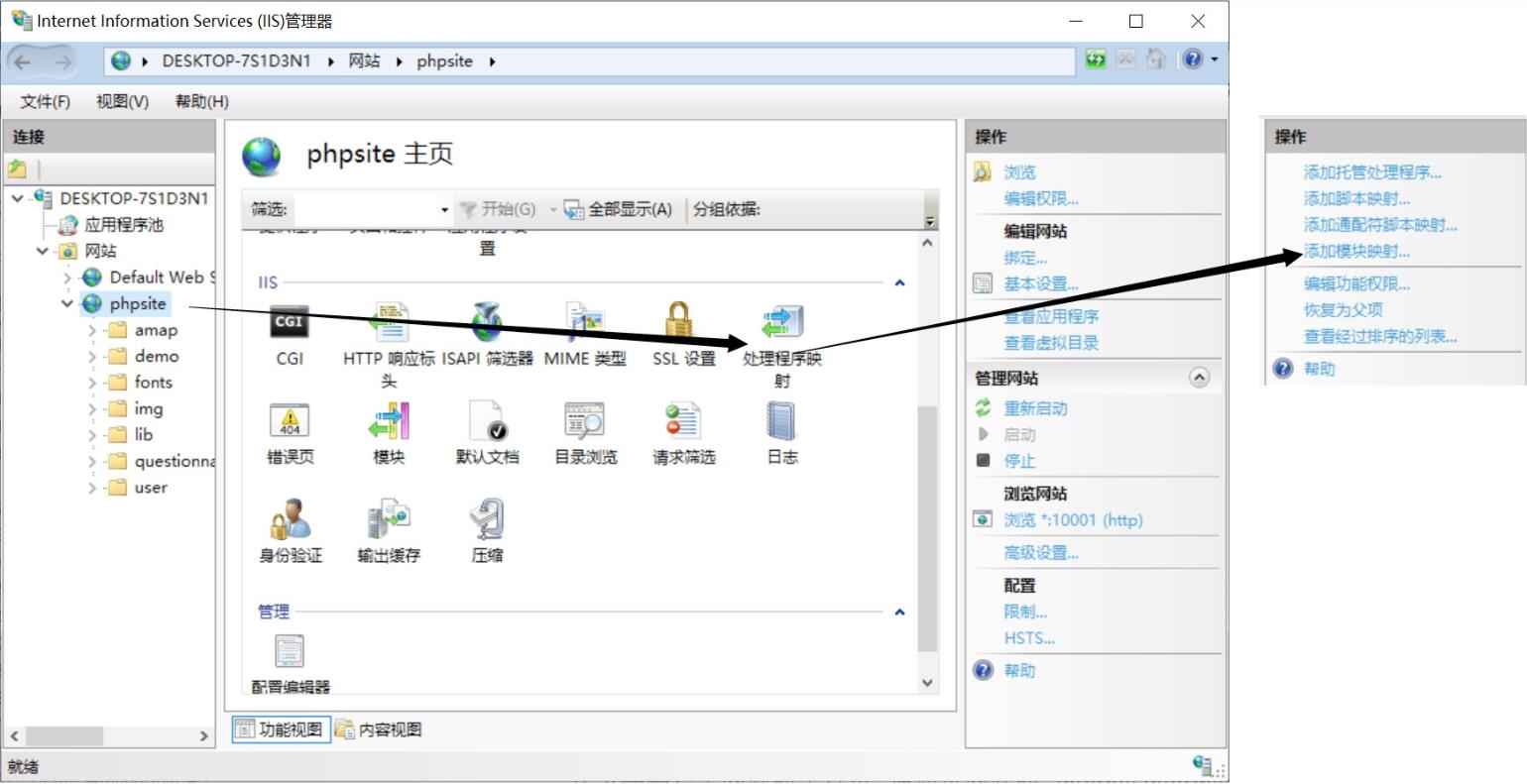The image size is (1527, 784).
Task: Click 全部显示(A) in filter bar
Action: [619, 209]
